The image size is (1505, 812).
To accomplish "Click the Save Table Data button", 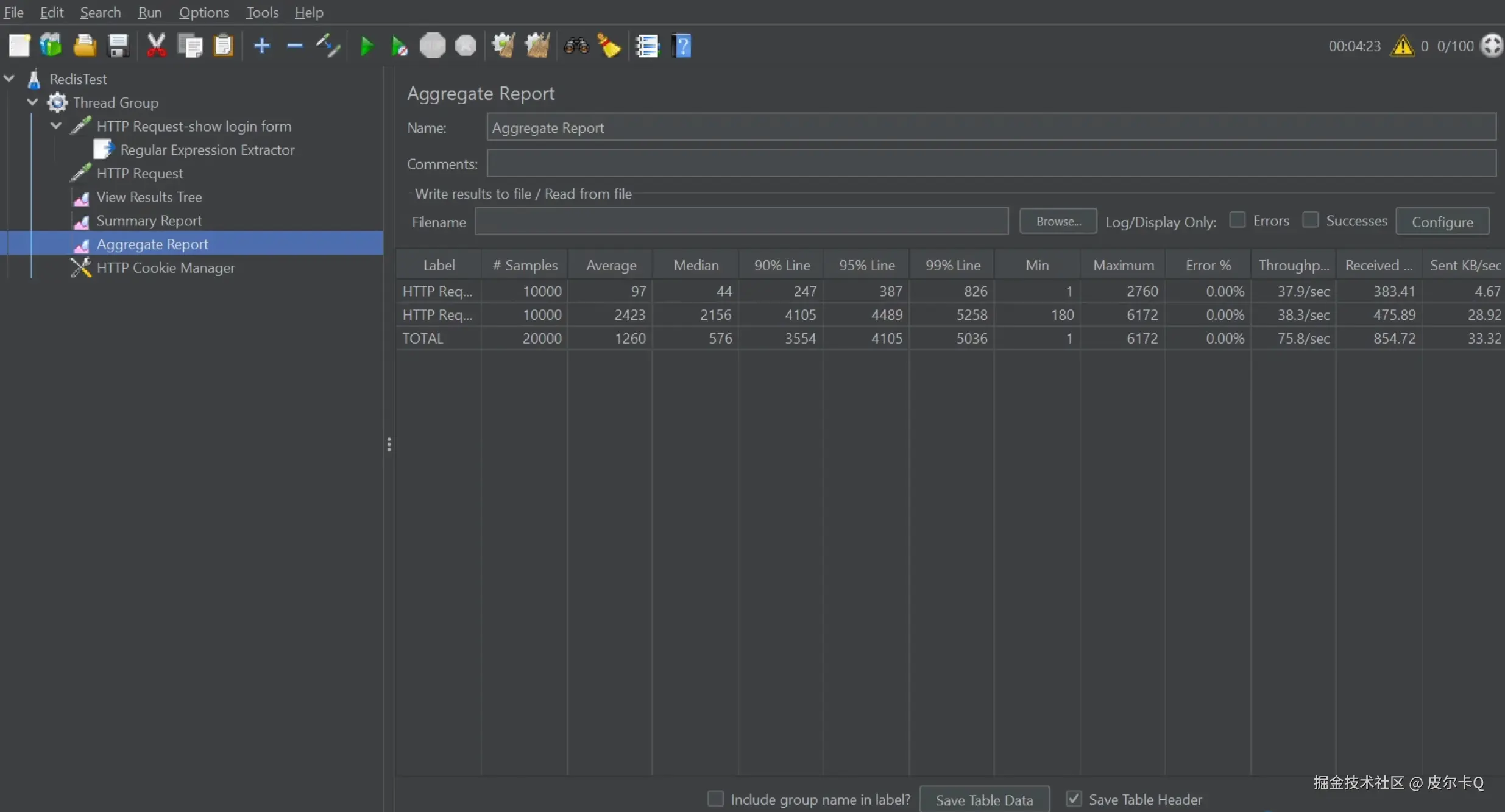I will point(984,800).
